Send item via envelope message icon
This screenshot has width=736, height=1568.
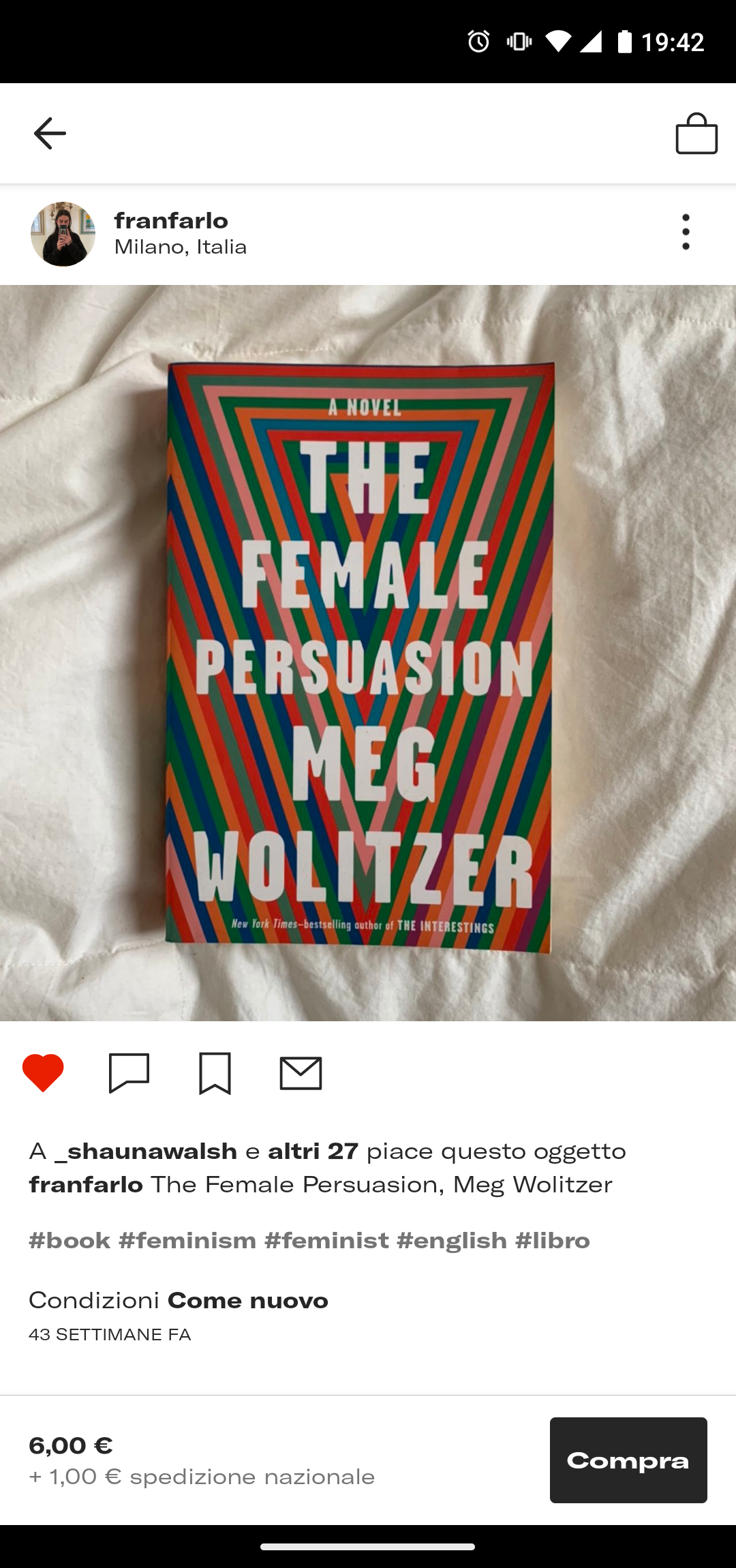(x=301, y=1074)
